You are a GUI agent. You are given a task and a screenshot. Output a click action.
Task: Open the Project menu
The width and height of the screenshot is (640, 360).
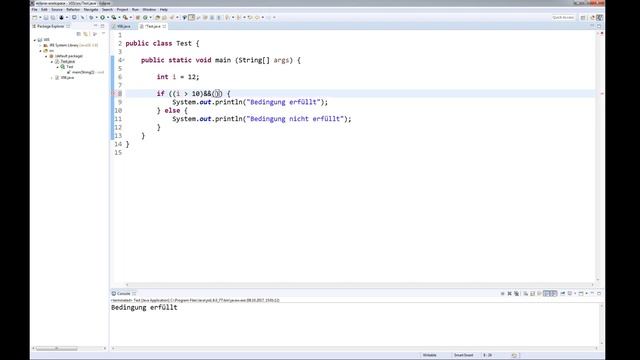[x=122, y=9]
